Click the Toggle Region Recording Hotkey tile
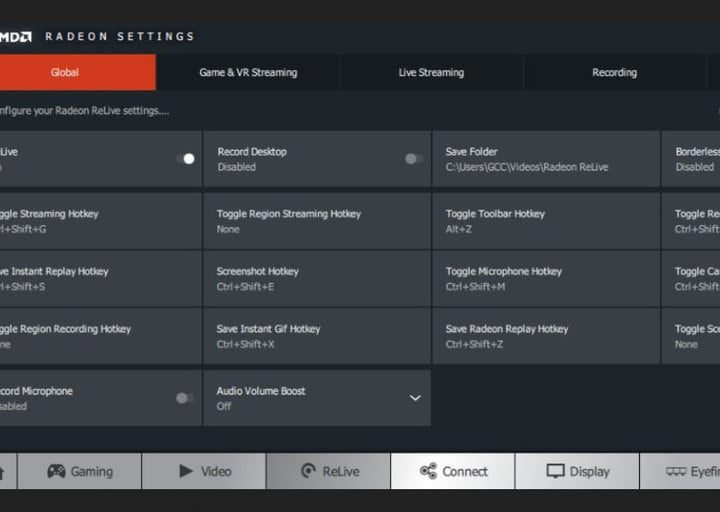The image size is (720, 512). click(x=101, y=336)
